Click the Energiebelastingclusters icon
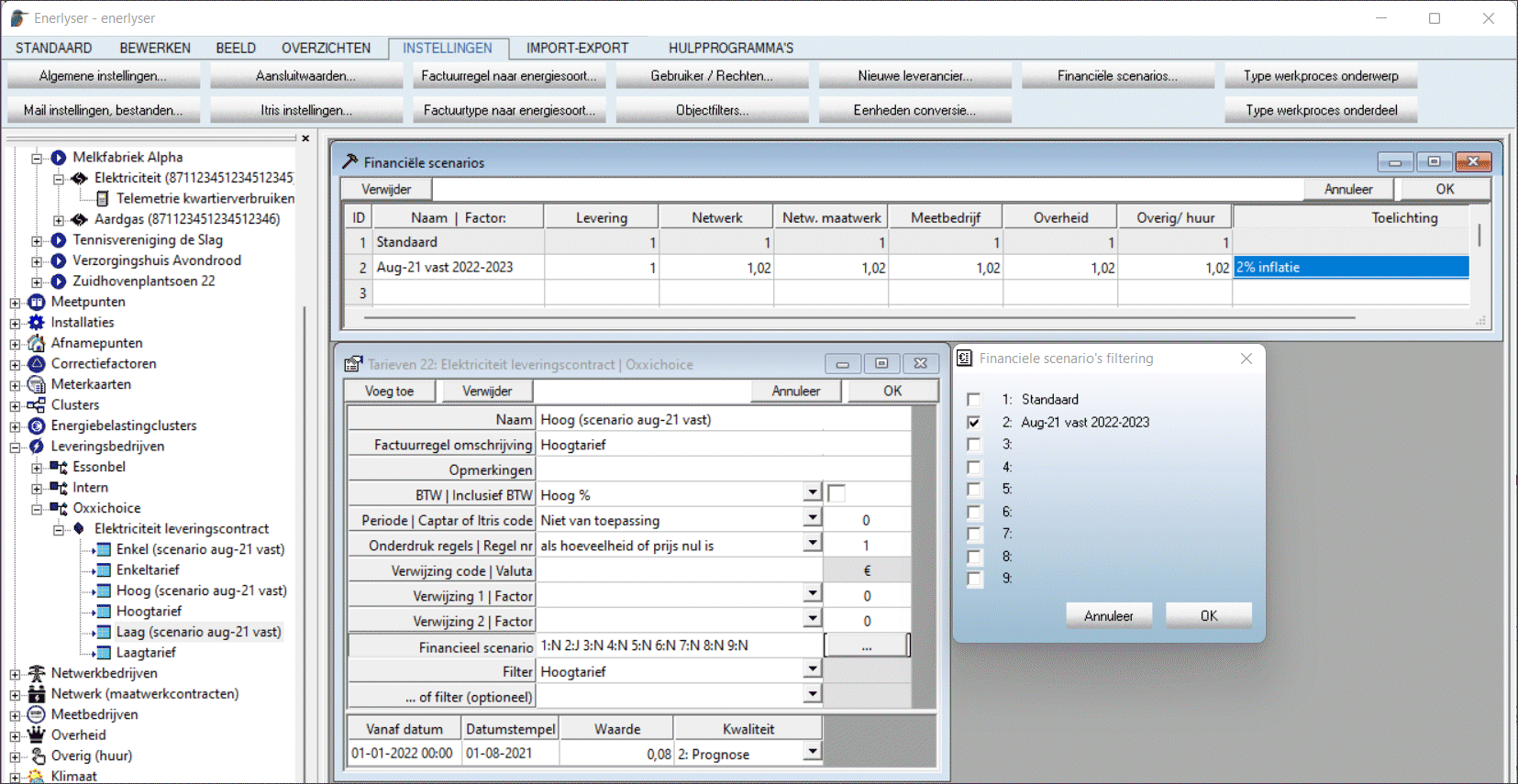1518x784 pixels. point(37,425)
